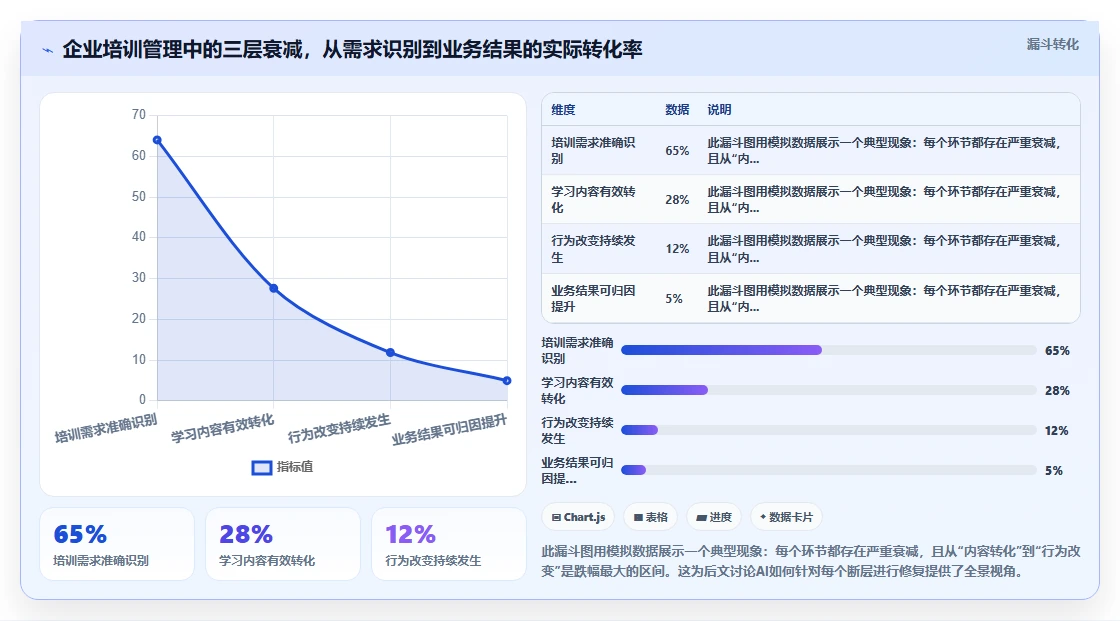Toggle the 指标值 legend swatch
This screenshot has width=1120, height=621.
pos(261,467)
